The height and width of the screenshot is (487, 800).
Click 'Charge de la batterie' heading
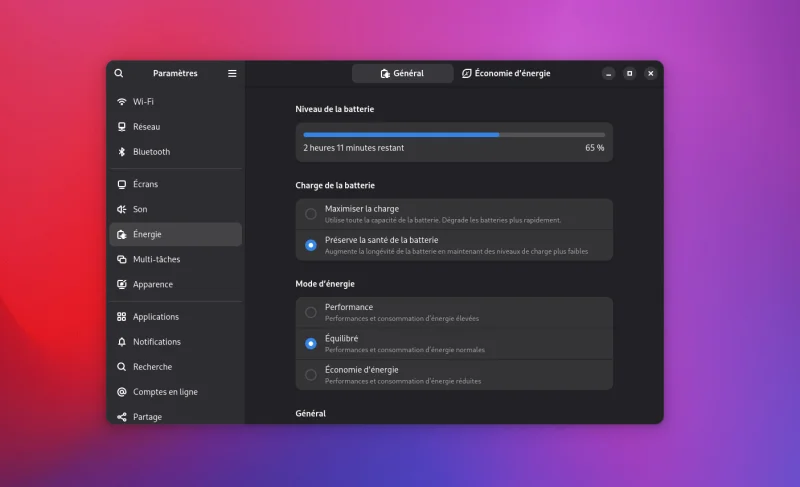tap(335, 186)
